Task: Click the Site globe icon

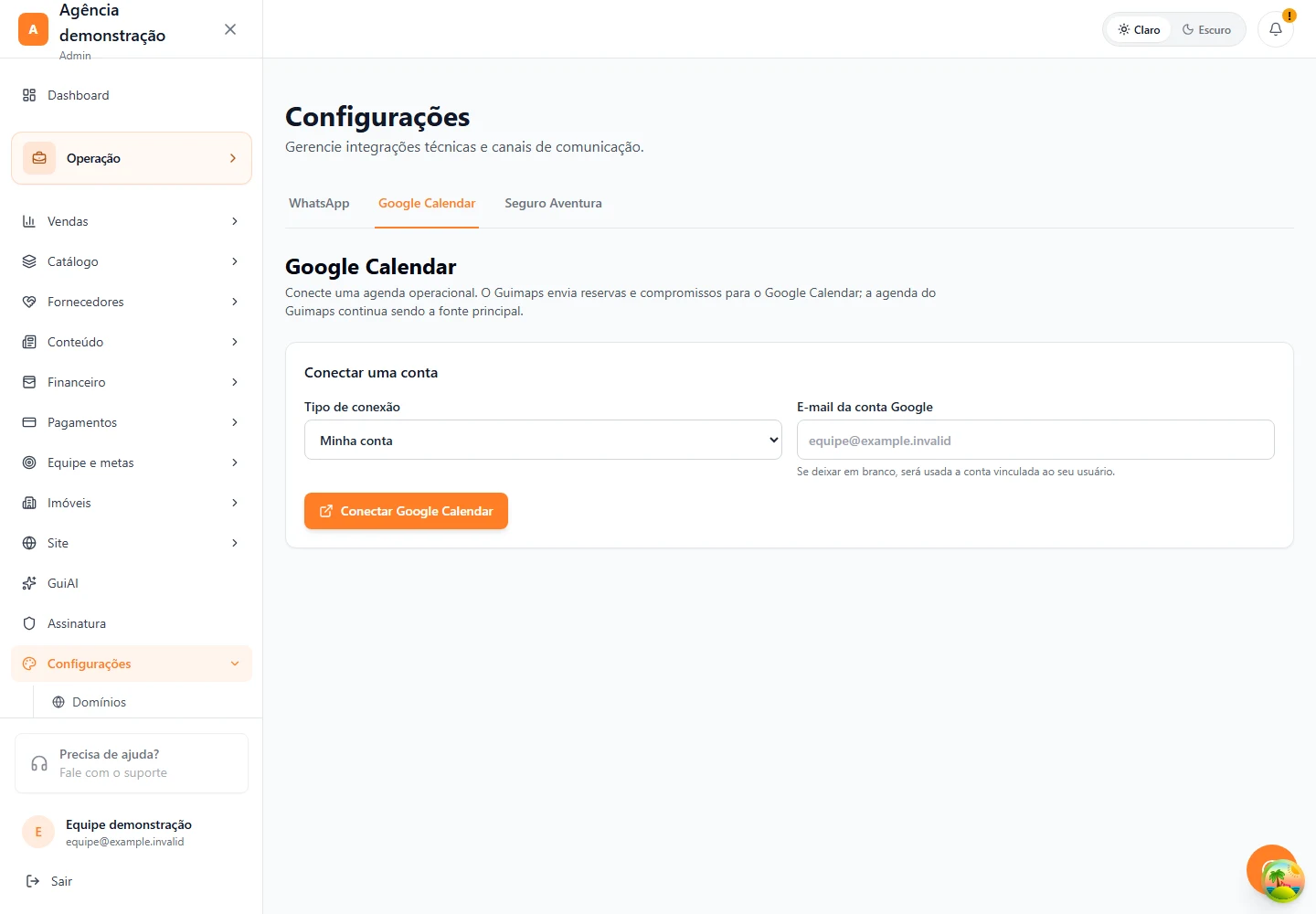Action: [x=29, y=543]
